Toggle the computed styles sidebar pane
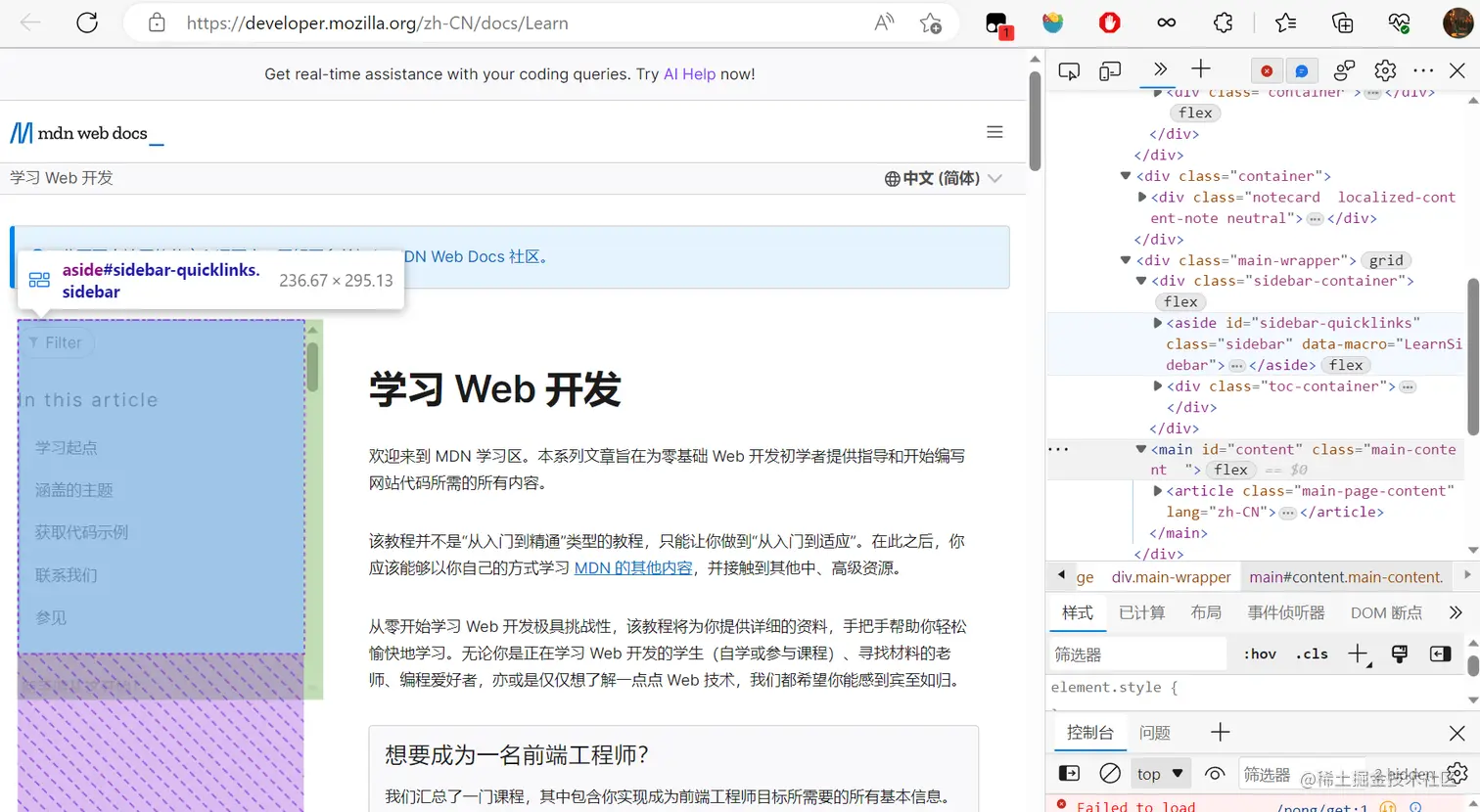This screenshot has height=812, width=1480. coord(1440,654)
